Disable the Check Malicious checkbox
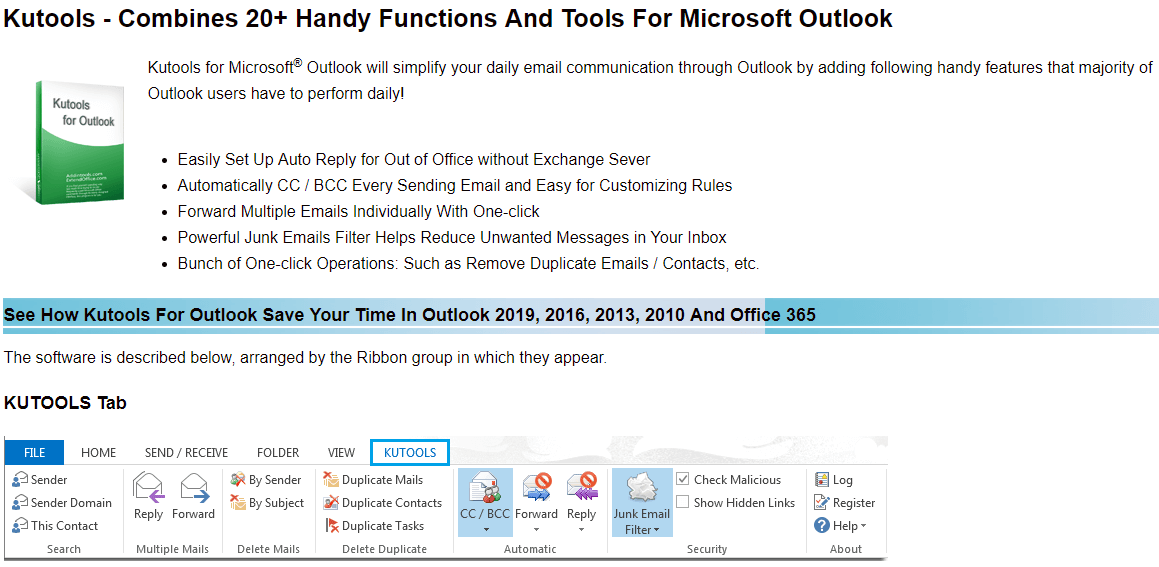Viewport: 1159px width, 567px height. pyautogui.click(x=683, y=480)
